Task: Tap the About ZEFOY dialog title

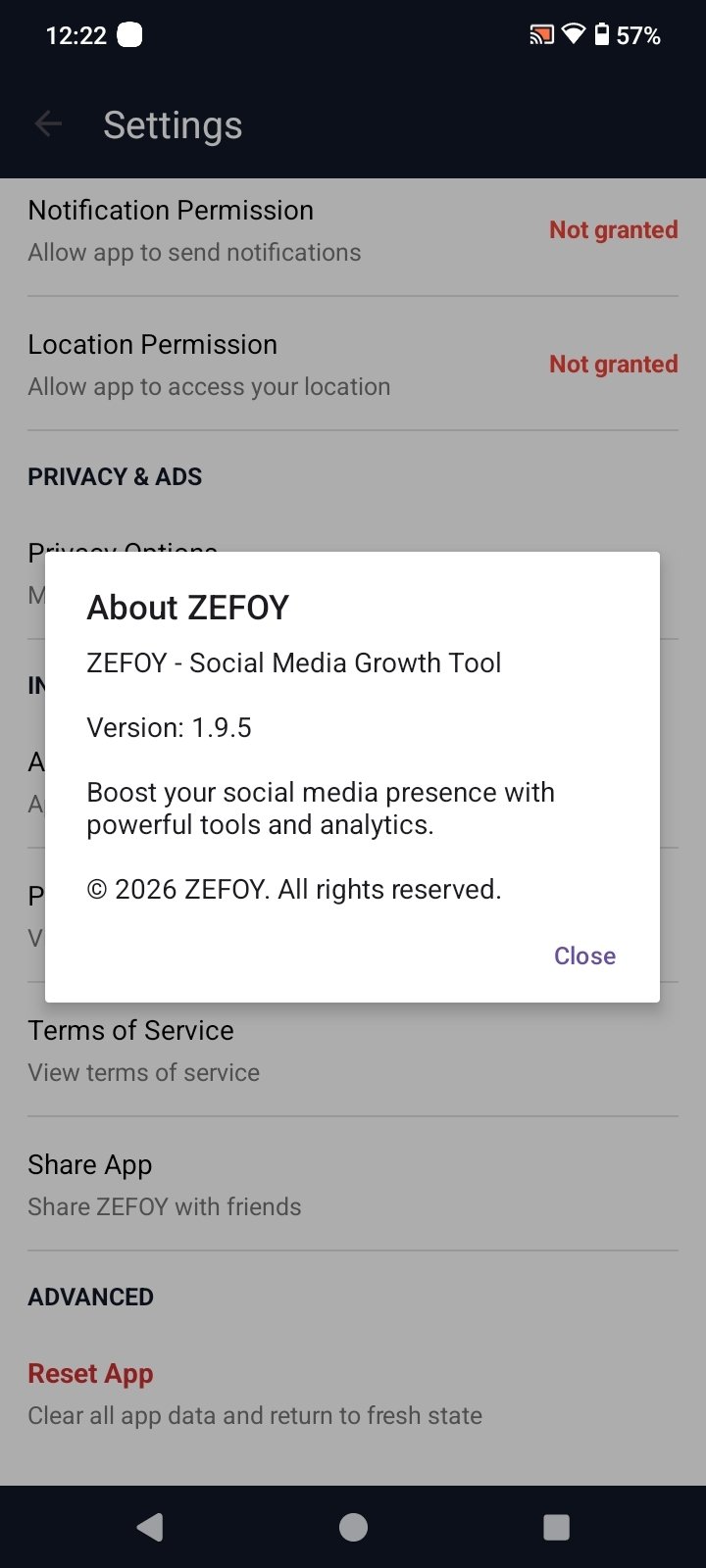Action: tap(187, 608)
